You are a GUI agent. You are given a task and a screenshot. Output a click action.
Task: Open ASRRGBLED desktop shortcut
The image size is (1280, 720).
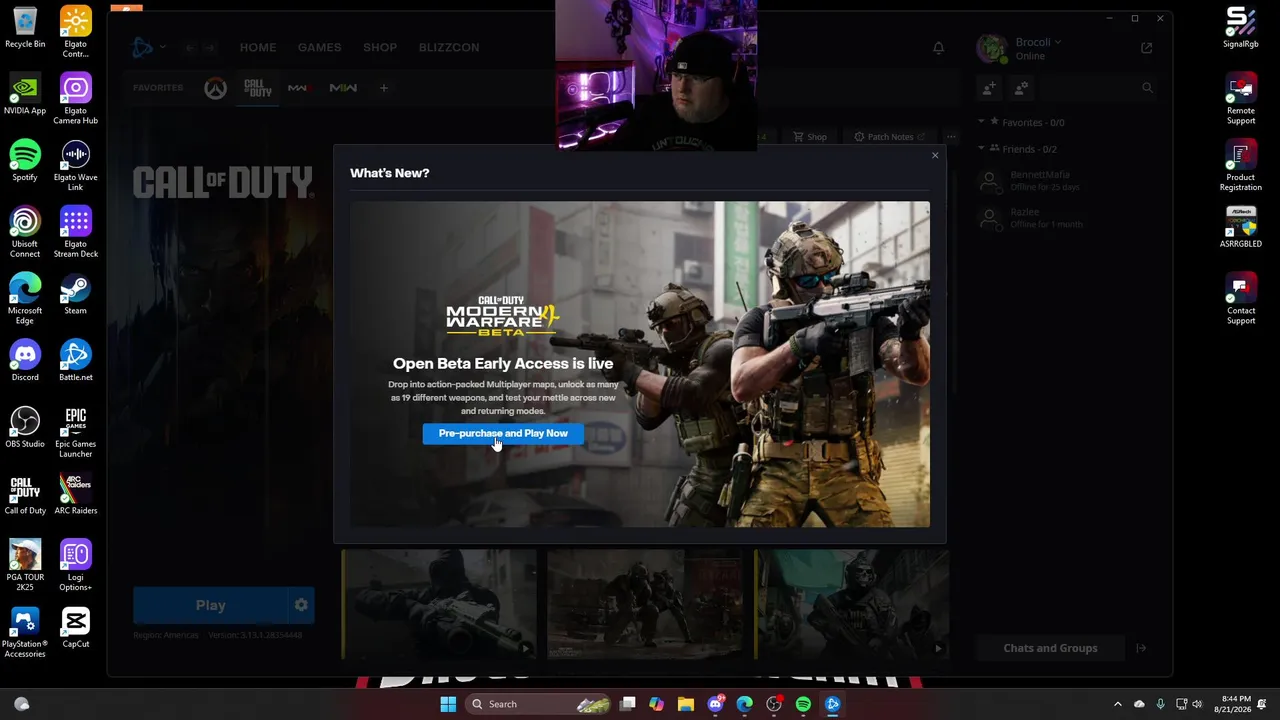click(1241, 227)
